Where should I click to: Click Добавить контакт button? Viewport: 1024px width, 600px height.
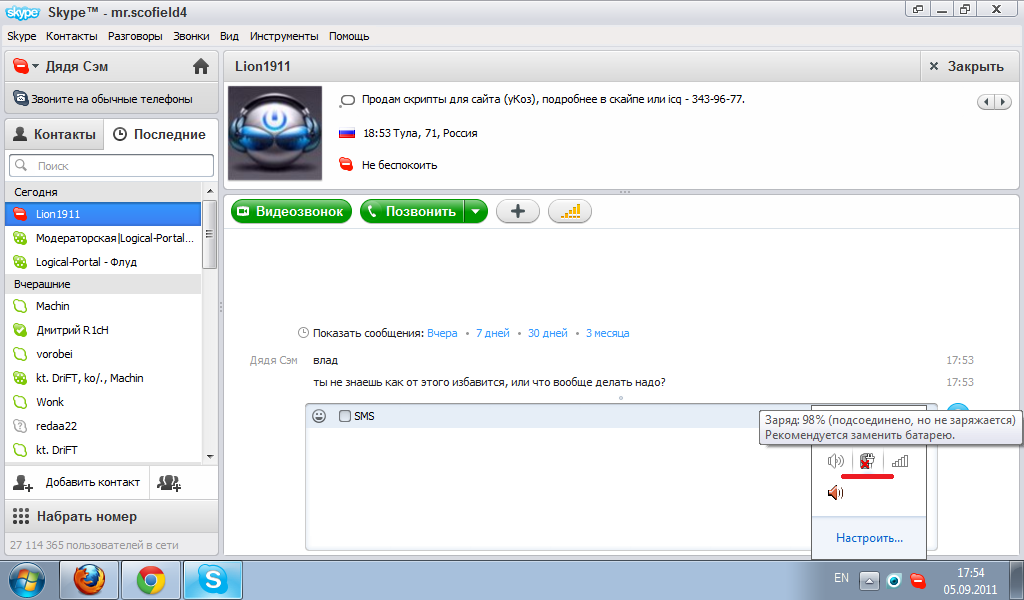pyautogui.click(x=77, y=482)
